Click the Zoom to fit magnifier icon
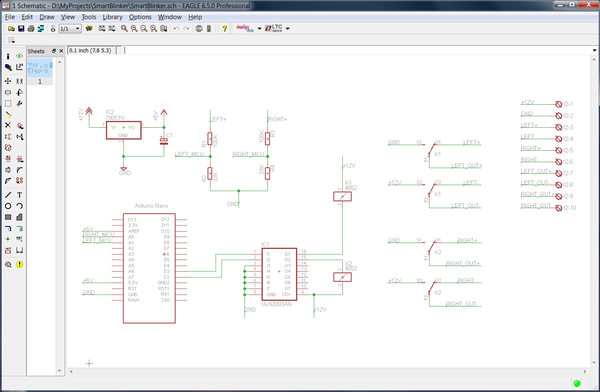 click(x=124, y=29)
